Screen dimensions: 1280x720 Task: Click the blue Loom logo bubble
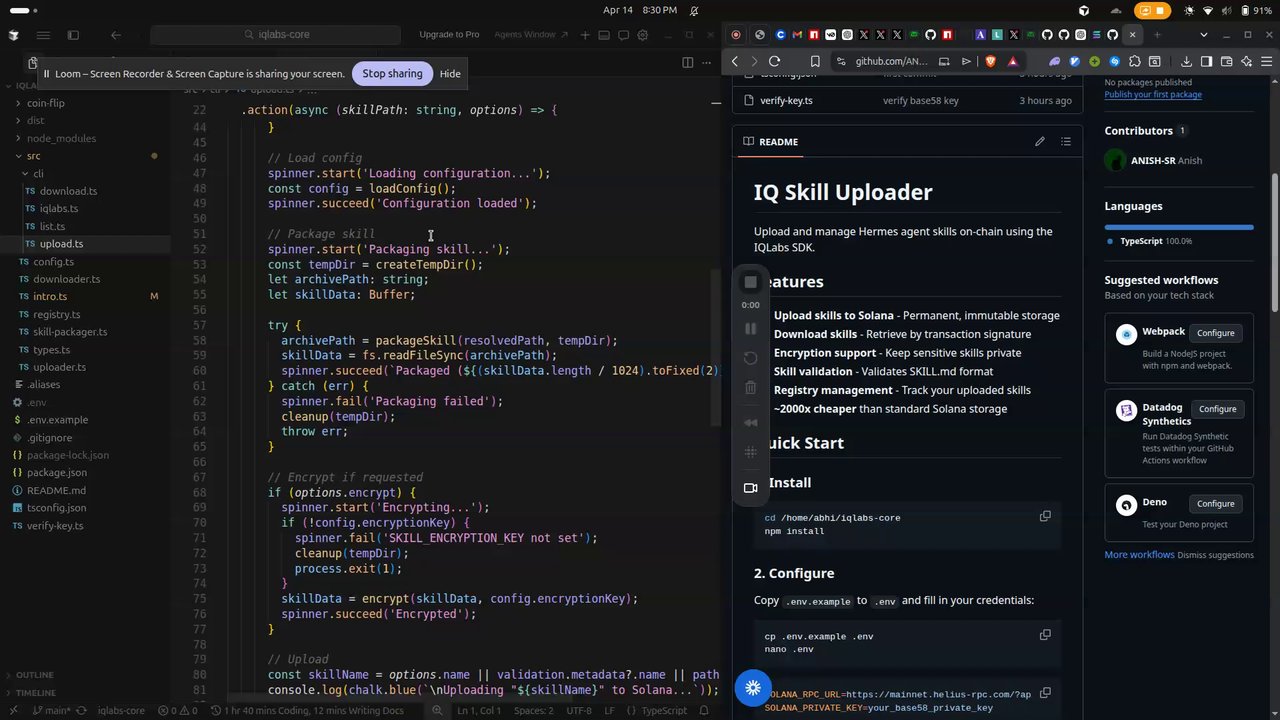753,688
